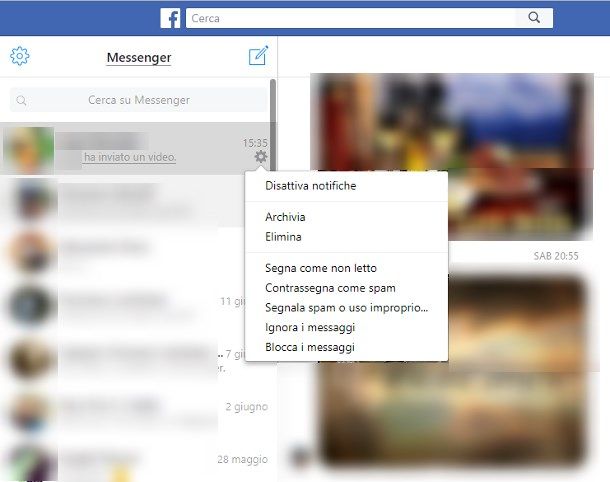The image size is (610, 482).
Task: Open the conversation dated 2 giugno
Action: [135, 412]
